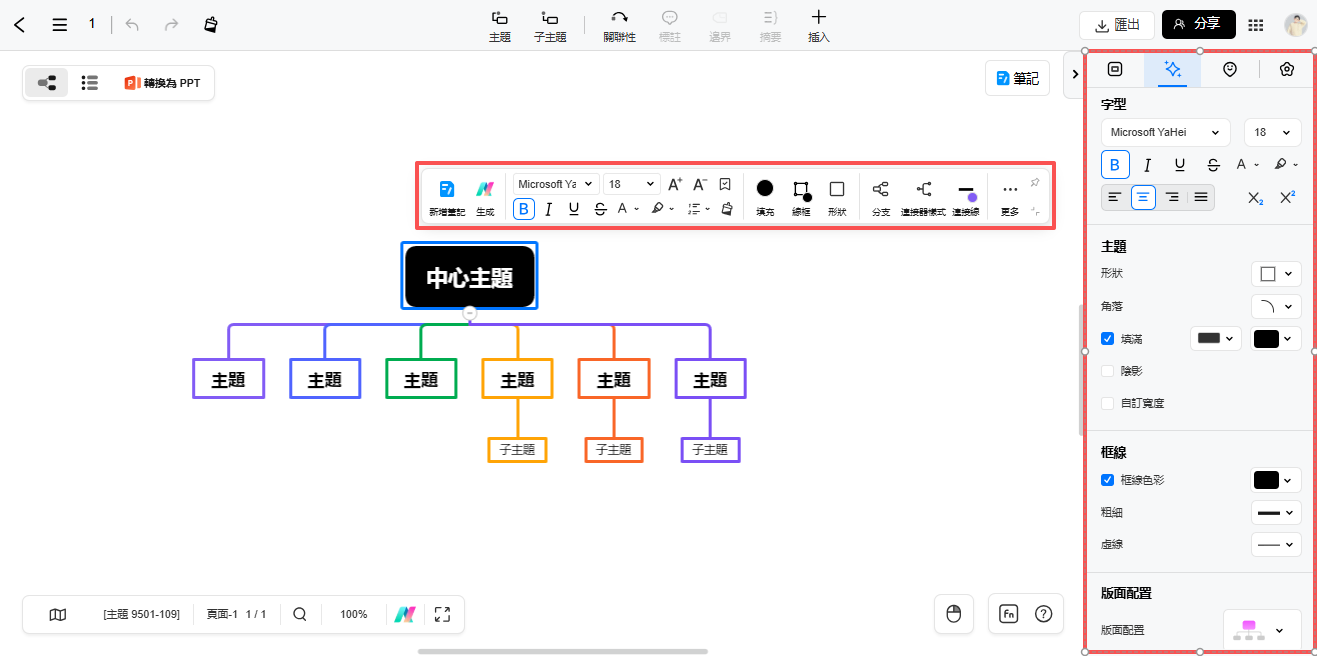Open the Microsoft YaHei font dropdown in sidebar

1164,131
